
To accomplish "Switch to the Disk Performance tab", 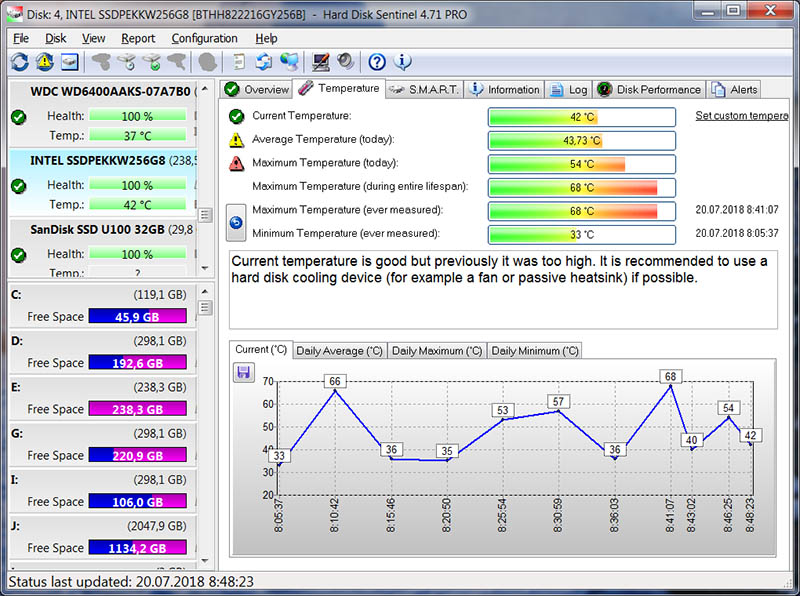I will [649, 89].
